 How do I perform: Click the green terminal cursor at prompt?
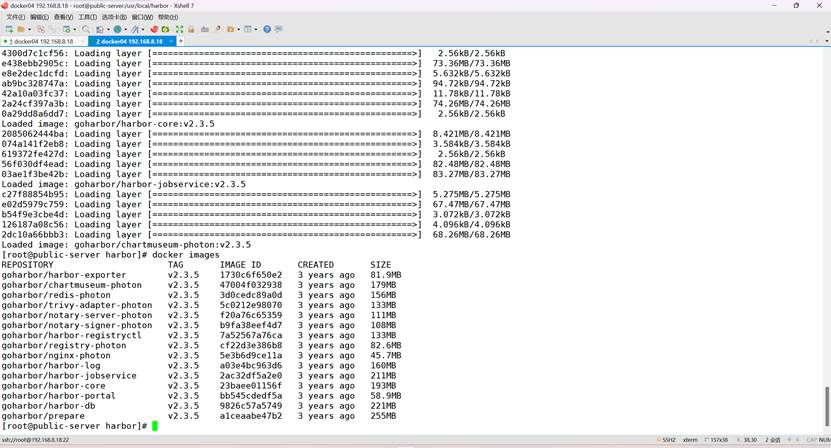tap(155, 426)
